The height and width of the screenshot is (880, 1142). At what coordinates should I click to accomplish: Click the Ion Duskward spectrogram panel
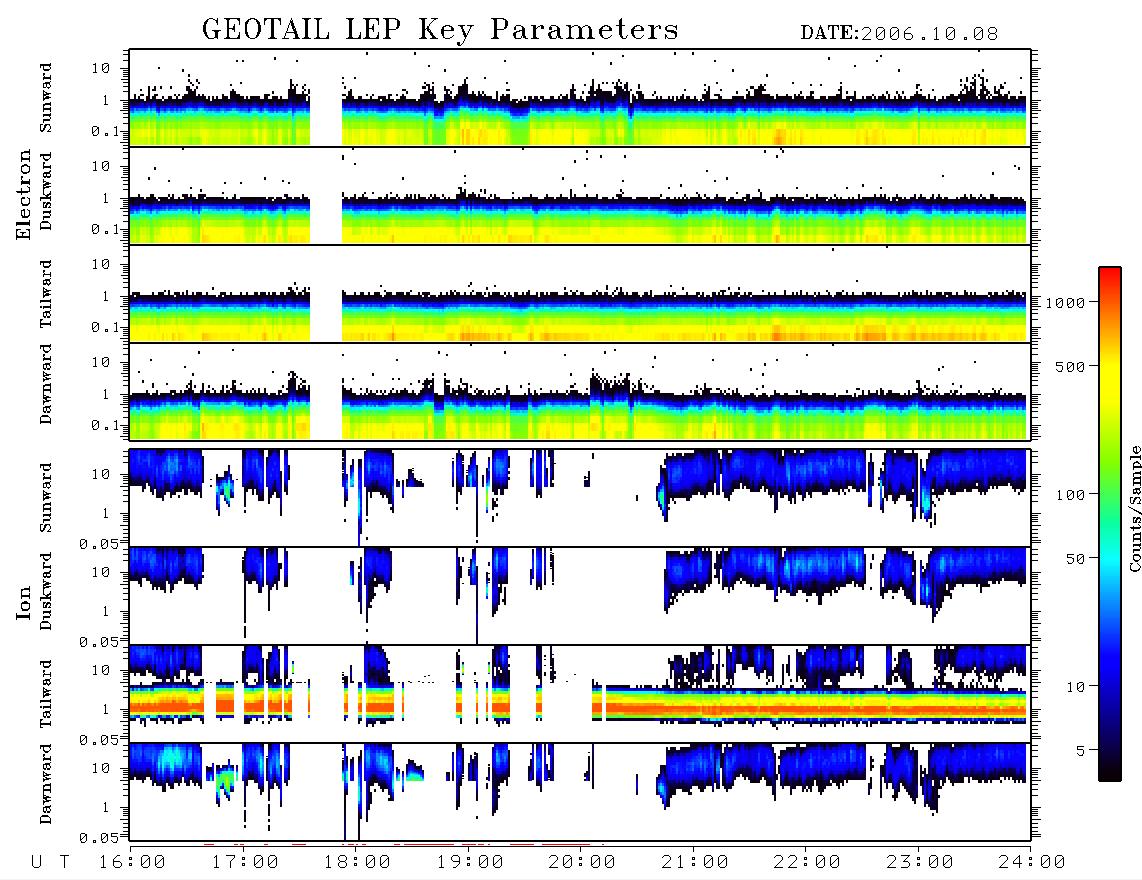(580, 595)
